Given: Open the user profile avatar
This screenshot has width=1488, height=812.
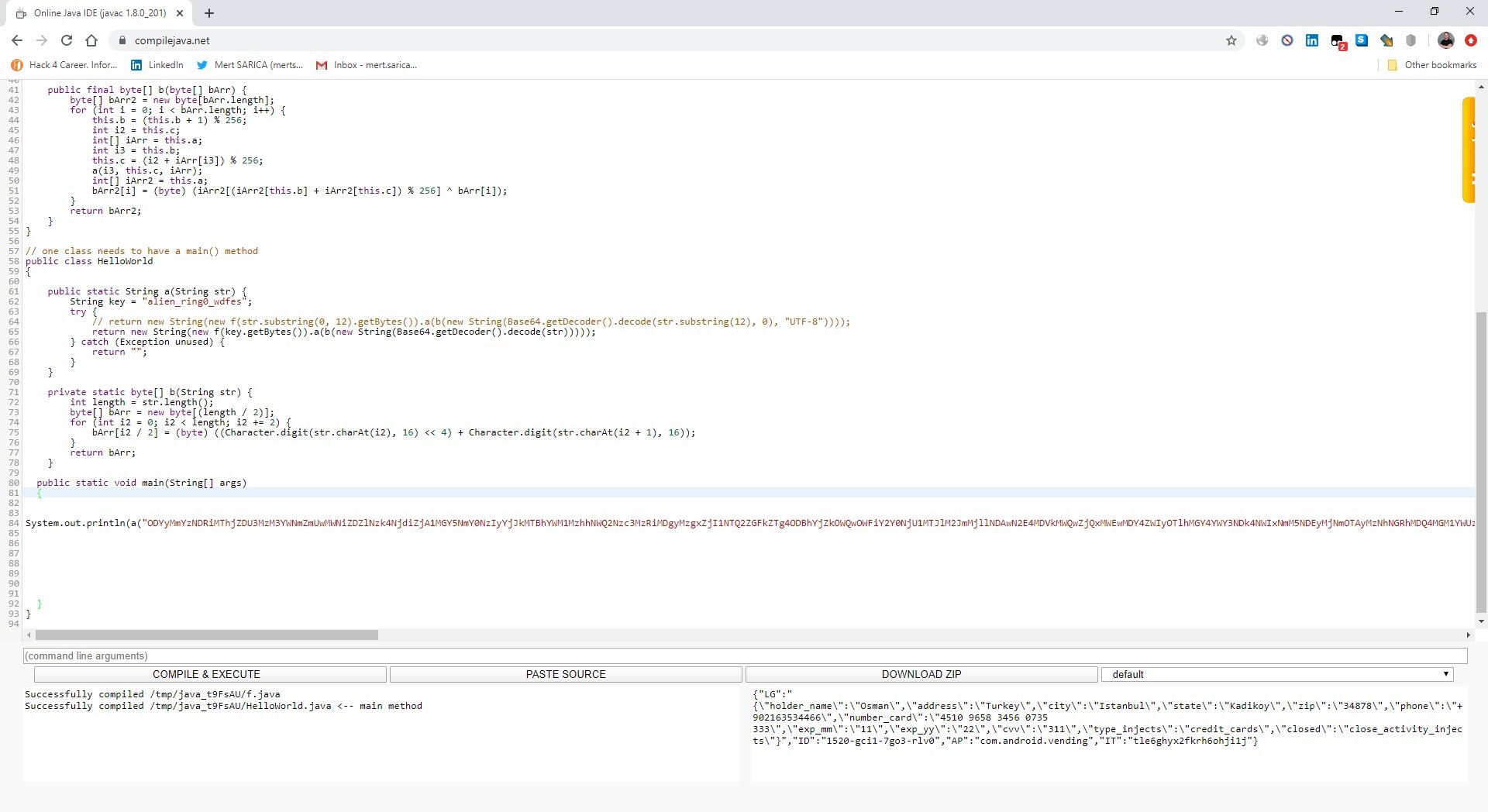Looking at the screenshot, I should [x=1446, y=40].
